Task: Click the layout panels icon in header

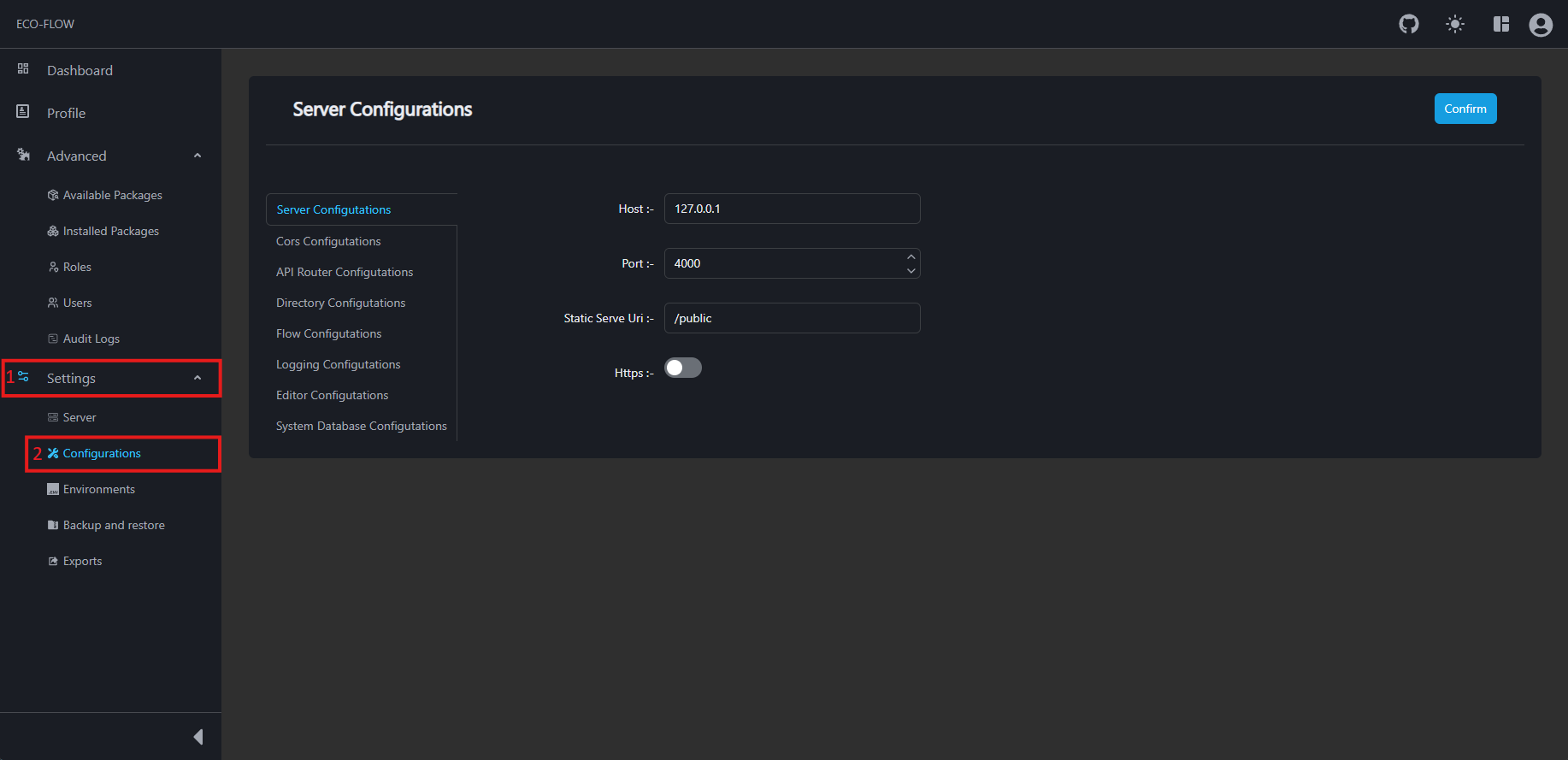Action: 1501,24
